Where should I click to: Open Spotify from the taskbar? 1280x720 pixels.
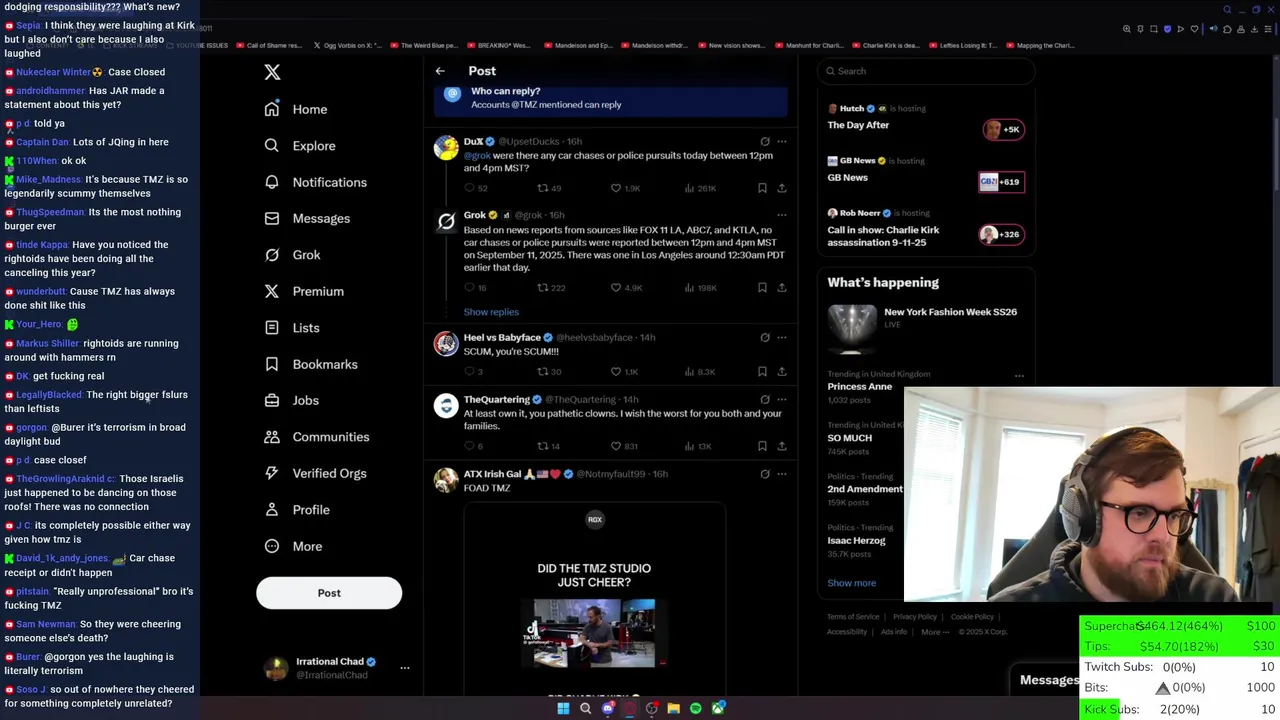pos(696,708)
